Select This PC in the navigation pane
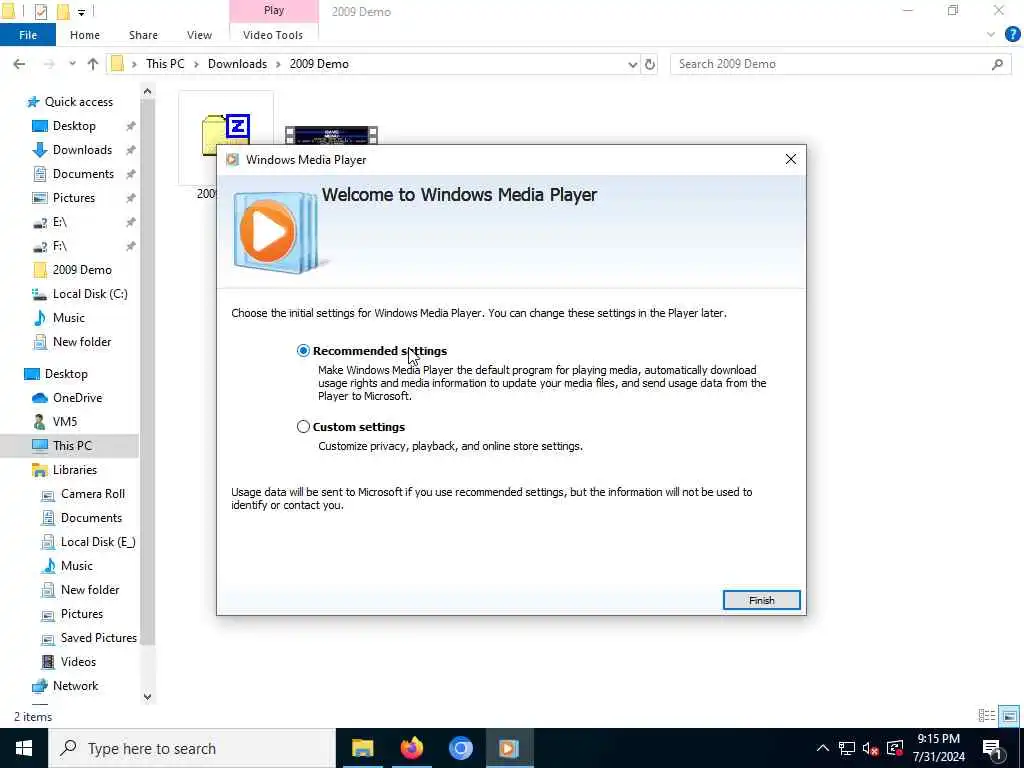The height and width of the screenshot is (768, 1024). point(72,445)
